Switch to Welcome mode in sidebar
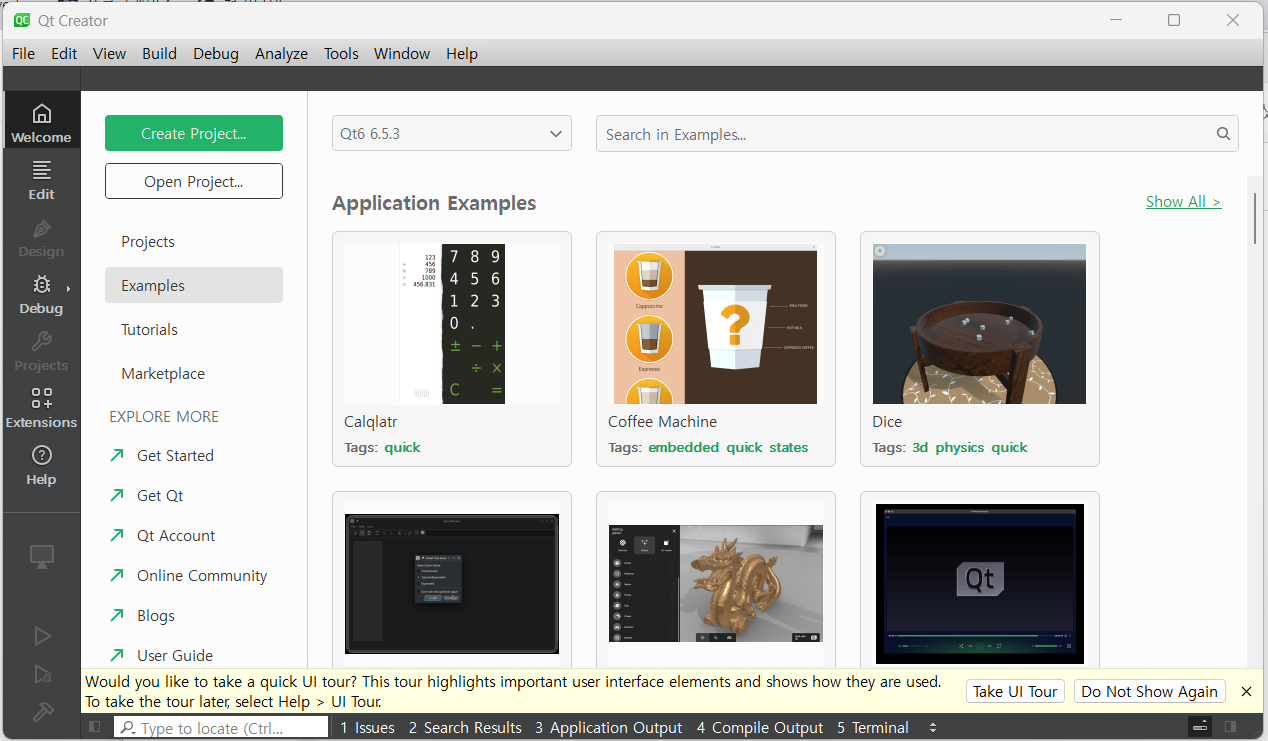1268x741 pixels. click(x=41, y=121)
